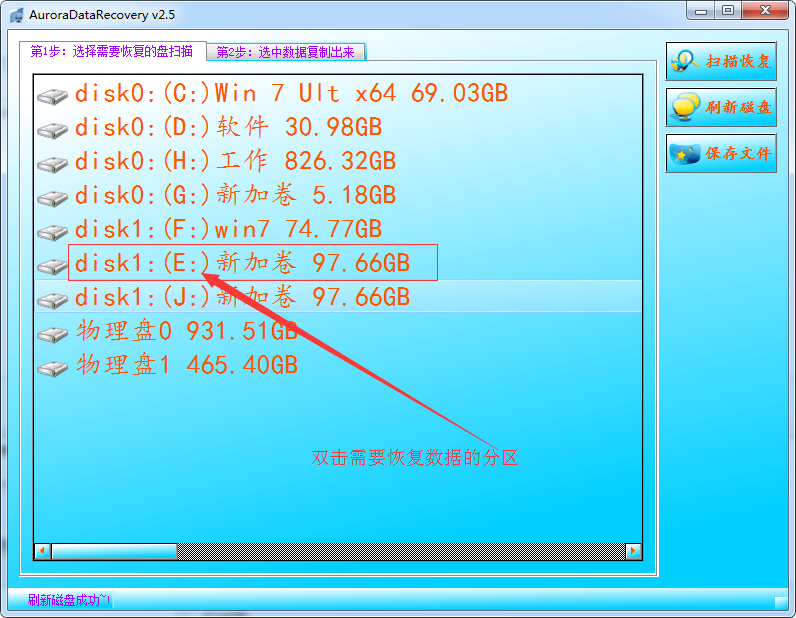The height and width of the screenshot is (618, 796).
Task: Select the disk0 (H:) 工作 826.32GB text
Action: [x=235, y=161]
